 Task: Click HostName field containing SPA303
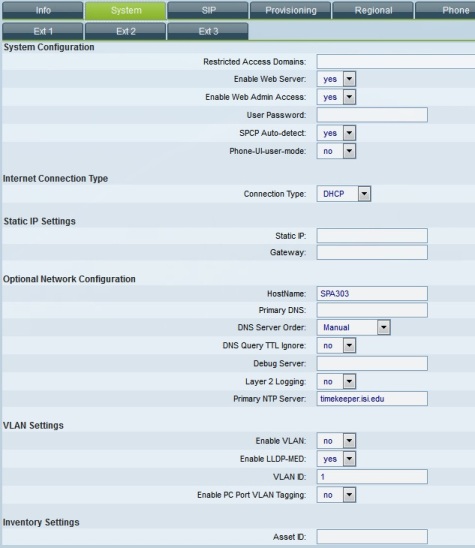click(372, 294)
